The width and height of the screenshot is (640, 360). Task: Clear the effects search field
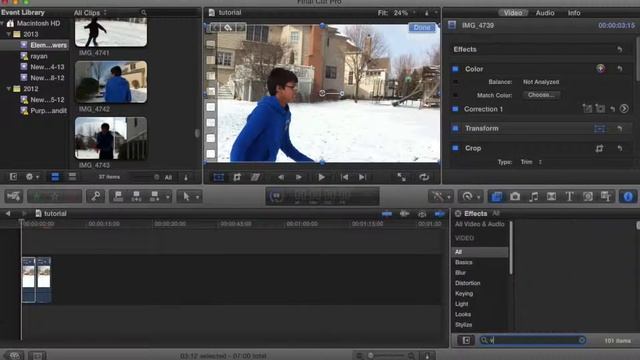pyautogui.click(x=582, y=340)
